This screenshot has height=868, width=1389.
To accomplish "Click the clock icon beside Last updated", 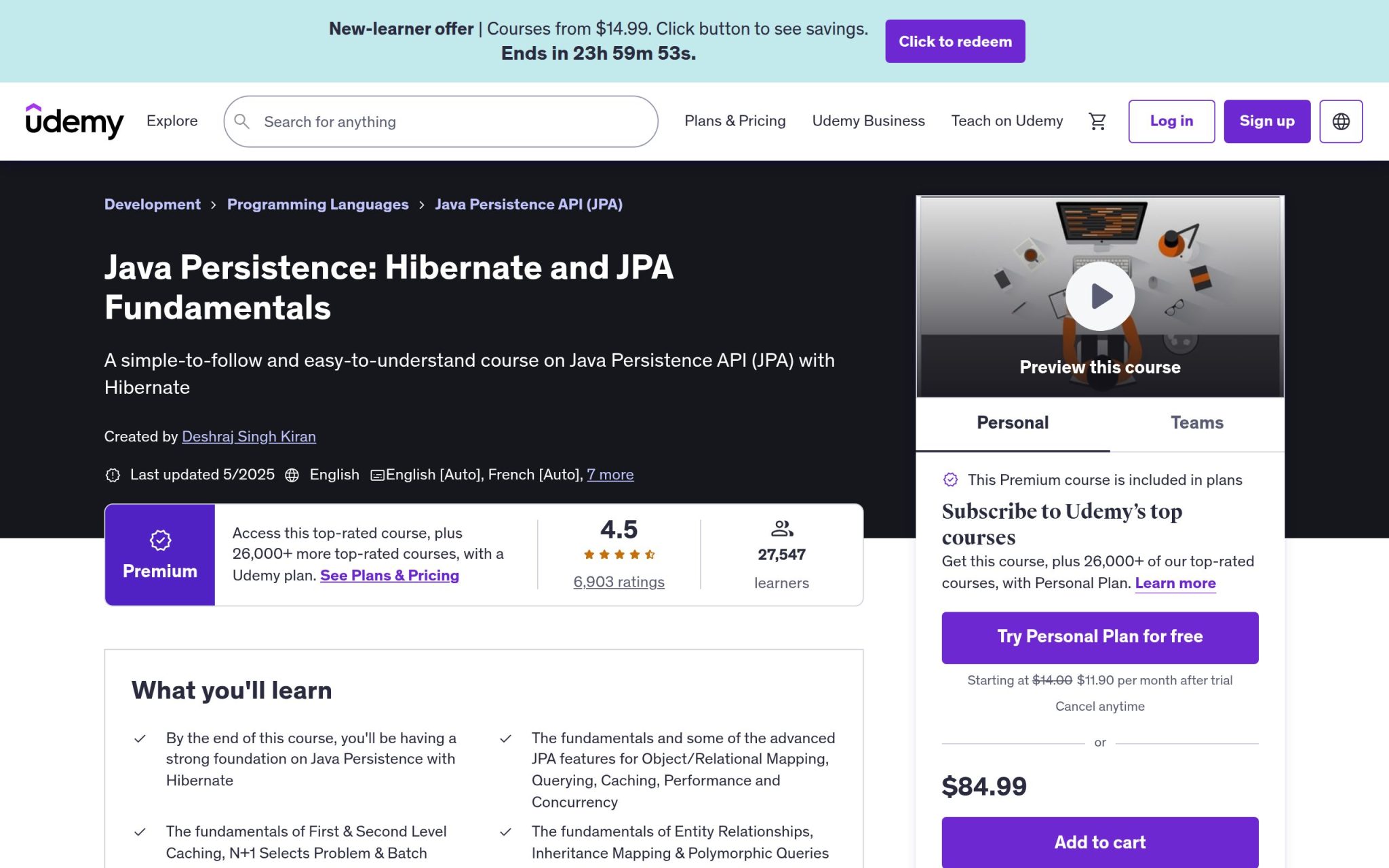I will [113, 475].
